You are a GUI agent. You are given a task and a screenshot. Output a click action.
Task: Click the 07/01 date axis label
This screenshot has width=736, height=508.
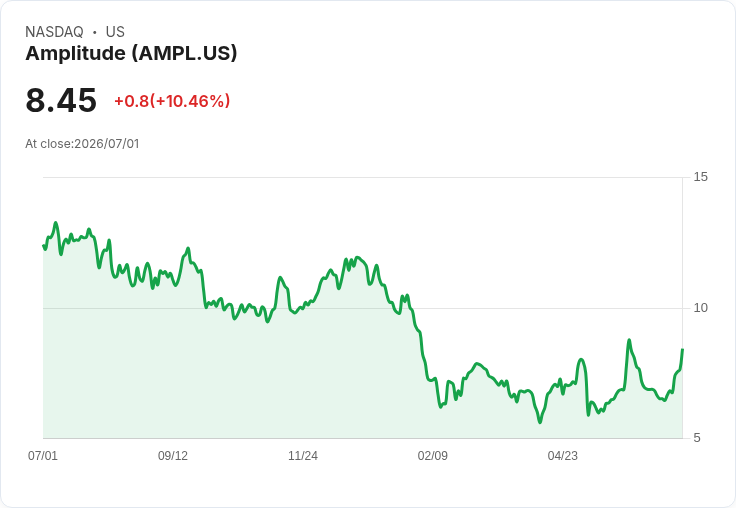(43, 456)
